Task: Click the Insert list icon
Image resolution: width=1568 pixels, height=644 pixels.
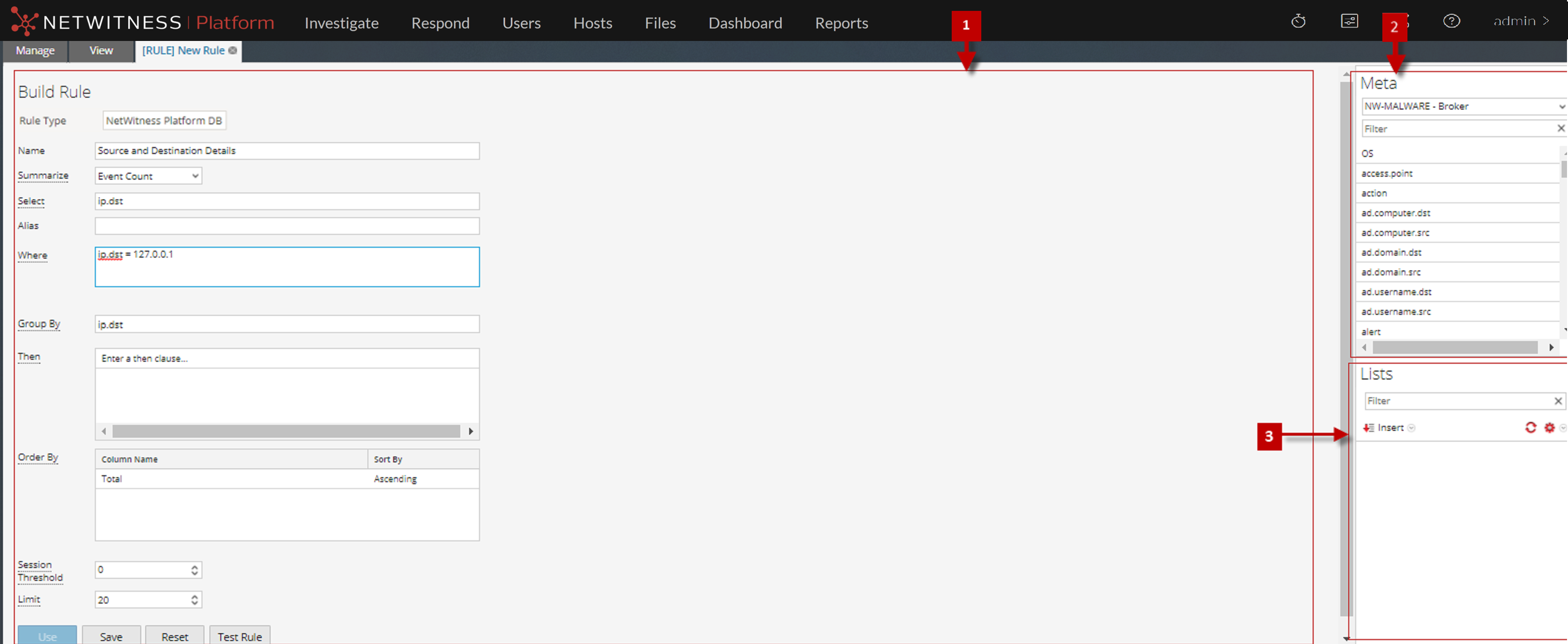Action: click(1368, 427)
